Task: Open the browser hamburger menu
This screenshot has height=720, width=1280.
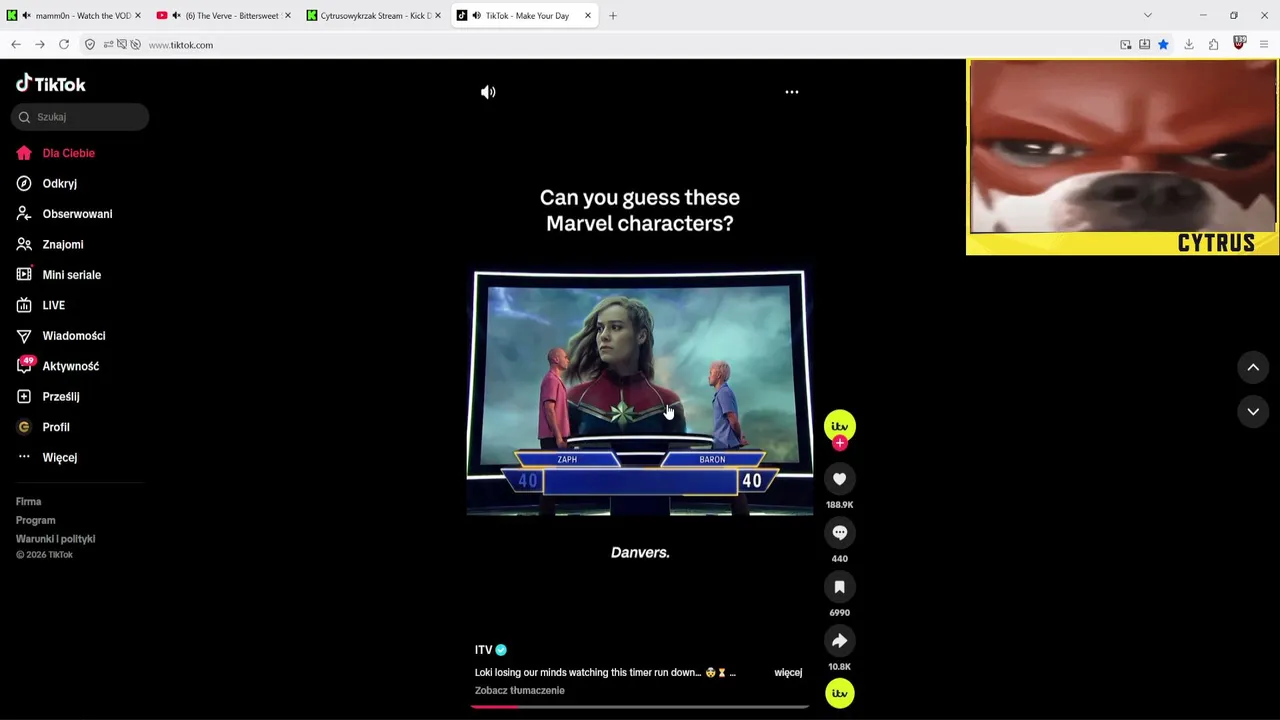Action: (1265, 45)
